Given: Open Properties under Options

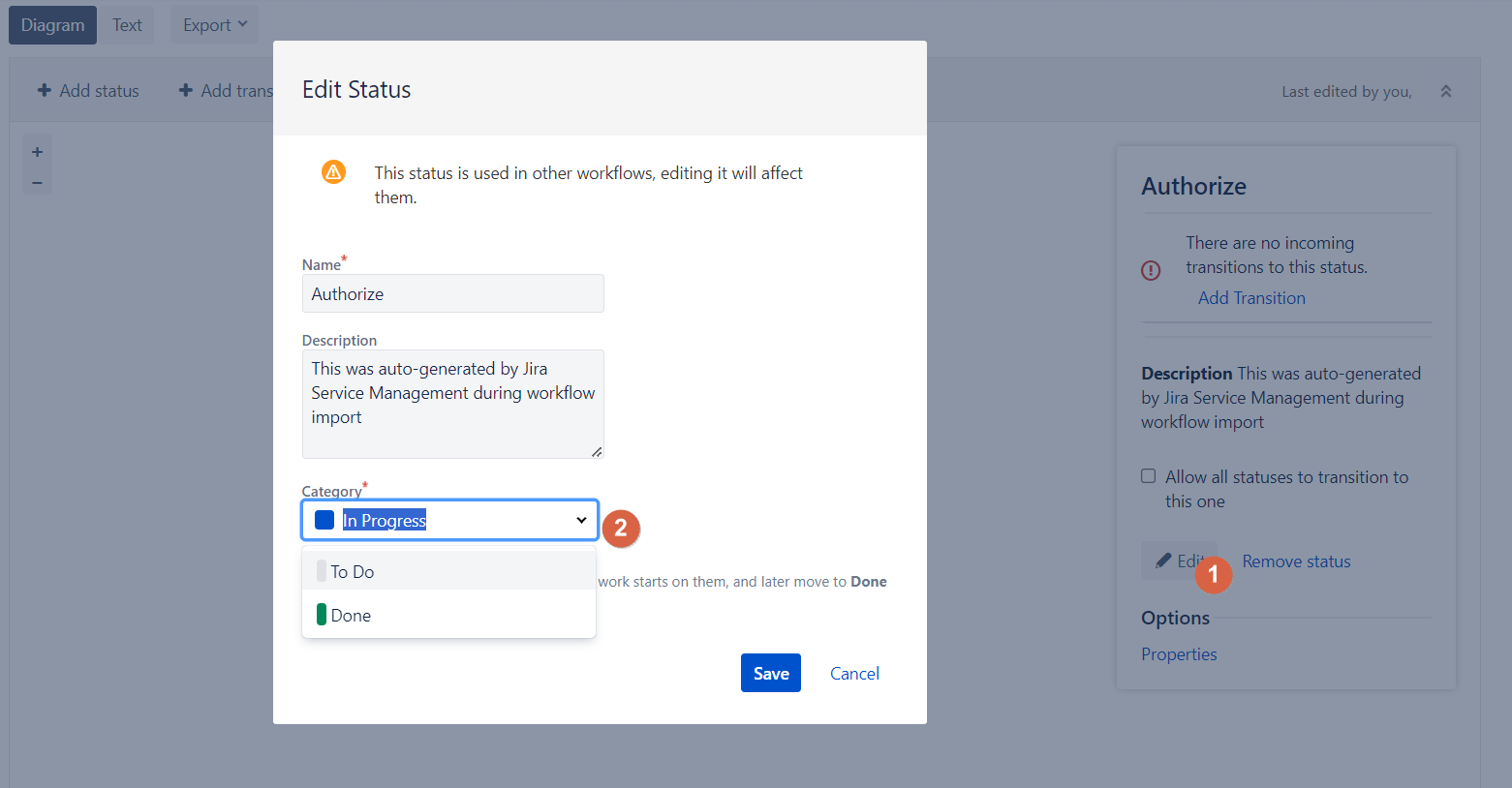Looking at the screenshot, I should click(1179, 653).
